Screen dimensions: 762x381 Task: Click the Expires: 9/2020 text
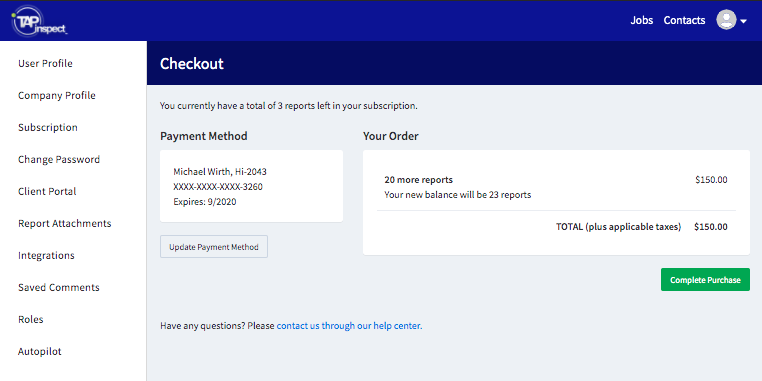coord(205,202)
